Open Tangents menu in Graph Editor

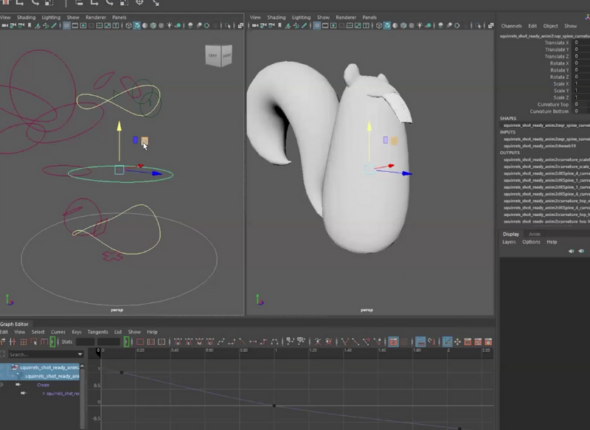[x=98, y=332]
